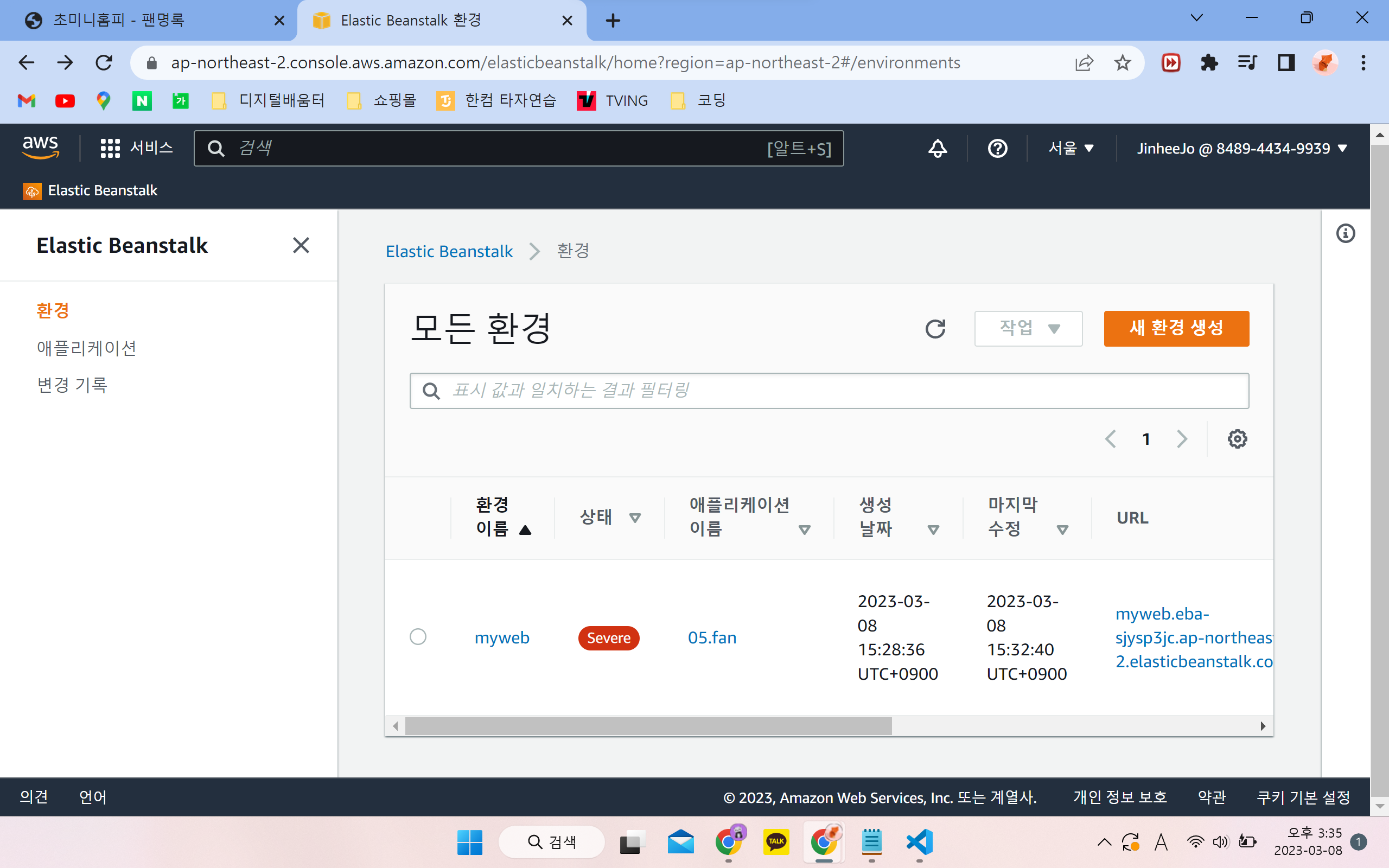Click browser back arrow
This screenshot has width=1389, height=868.
[x=27, y=62]
